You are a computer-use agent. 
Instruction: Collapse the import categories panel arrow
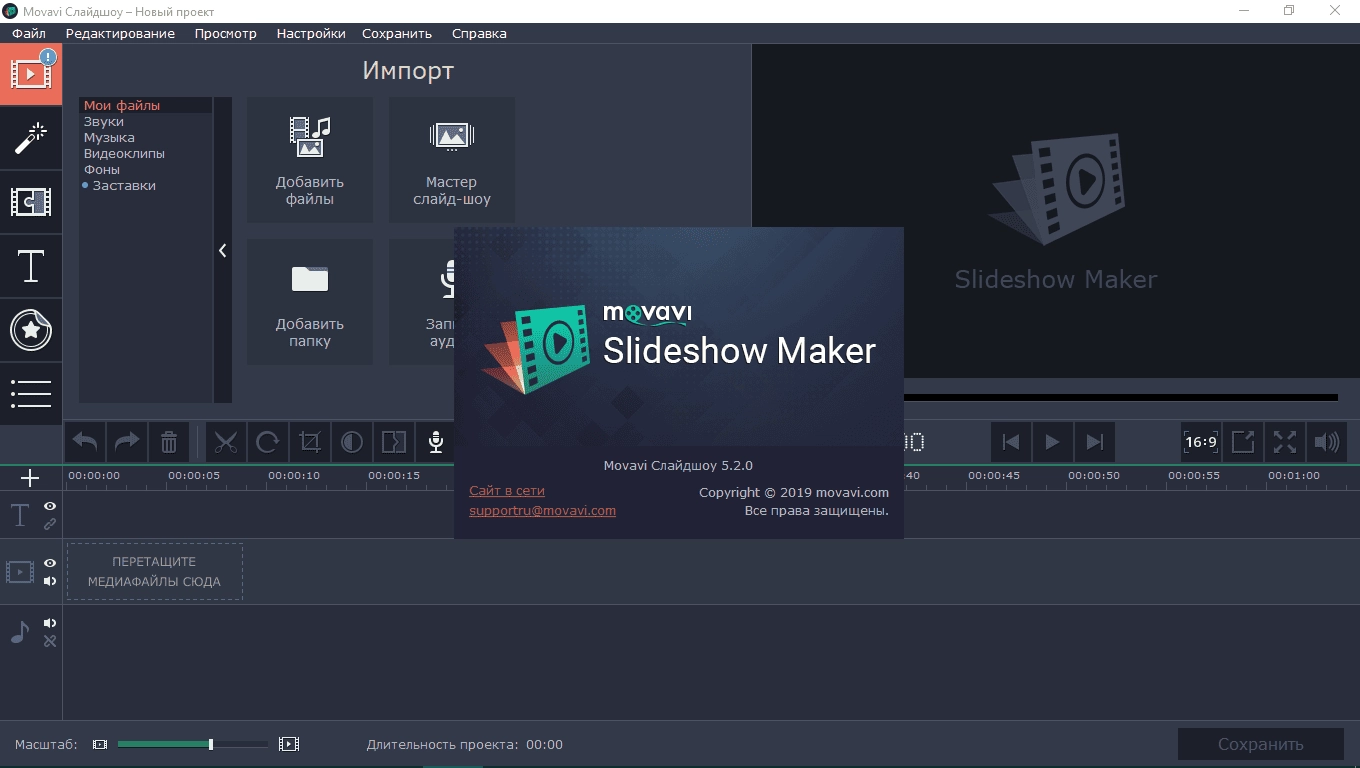[222, 251]
